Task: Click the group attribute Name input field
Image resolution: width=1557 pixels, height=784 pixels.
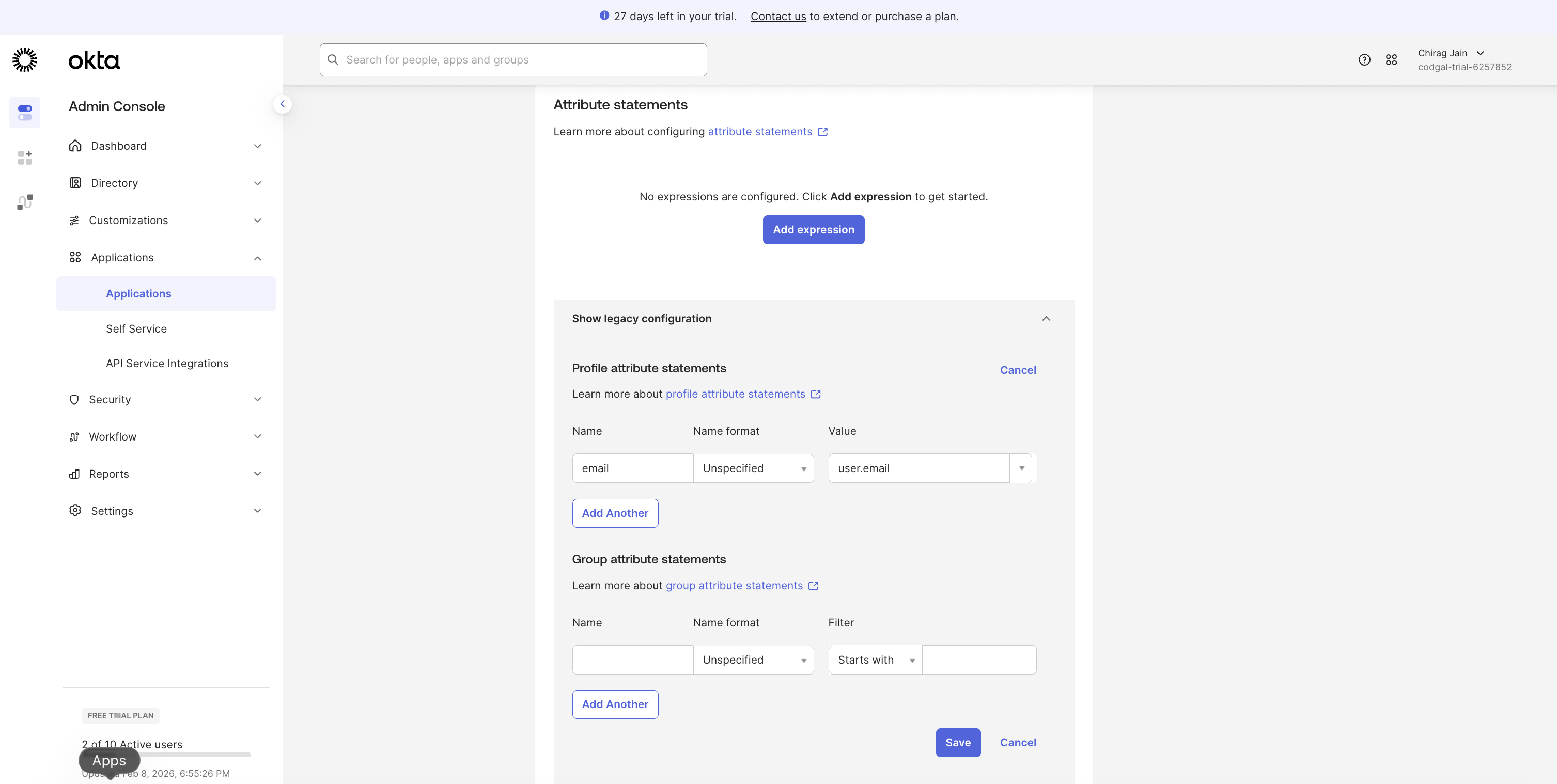Action: (x=632, y=660)
